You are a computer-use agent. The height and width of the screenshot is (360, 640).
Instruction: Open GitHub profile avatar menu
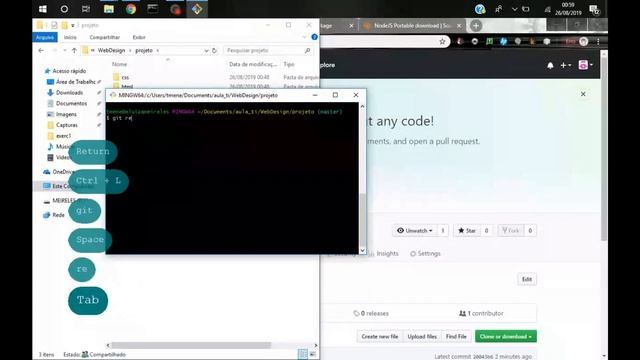[585, 64]
